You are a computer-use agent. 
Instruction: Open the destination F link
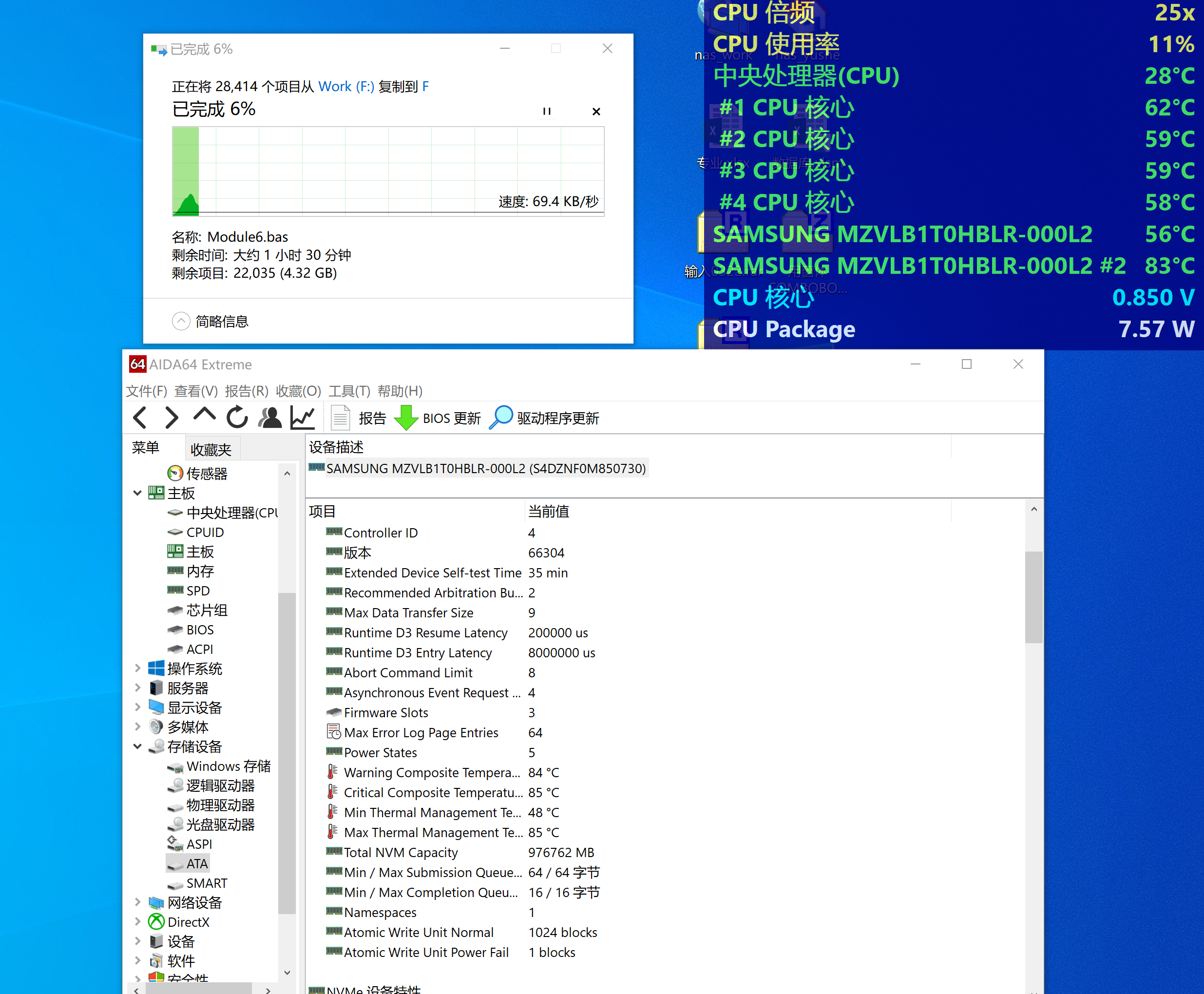(x=425, y=86)
